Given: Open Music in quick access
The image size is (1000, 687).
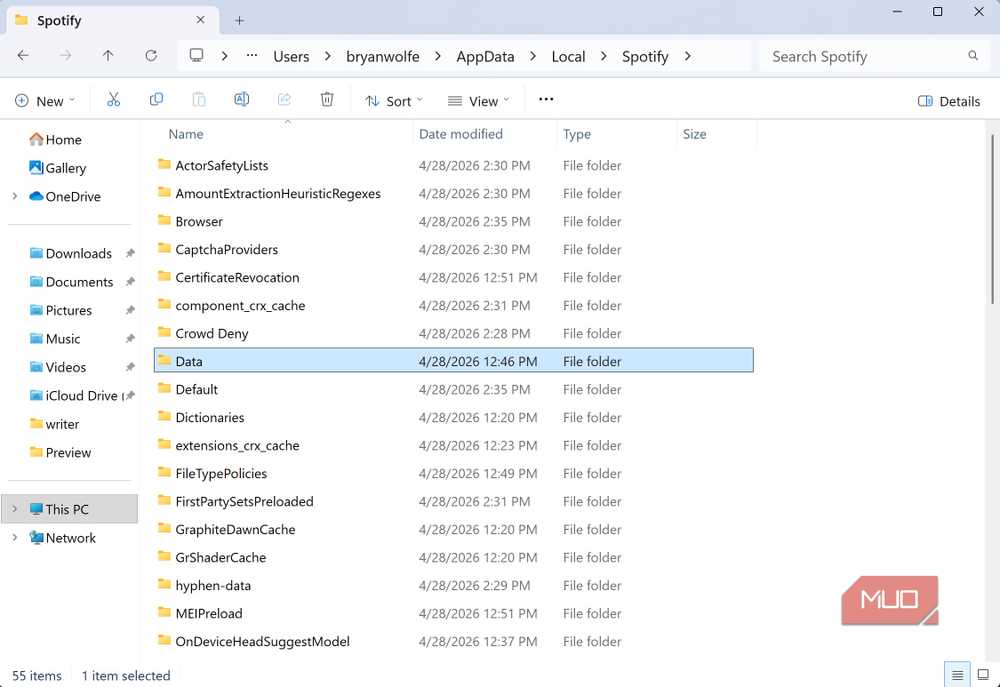Looking at the screenshot, I should pos(55,339).
